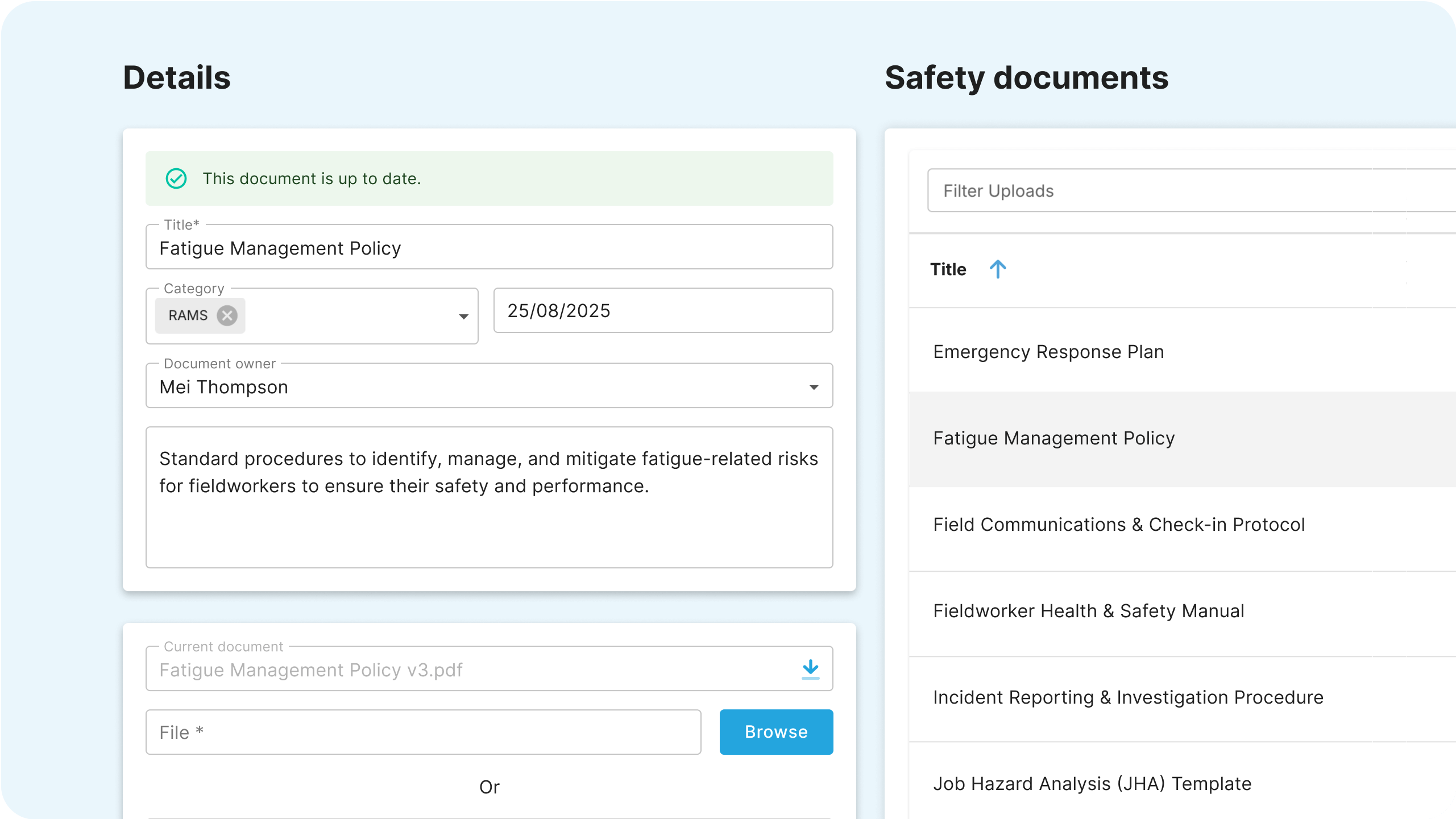Click the Browse button

(775, 732)
